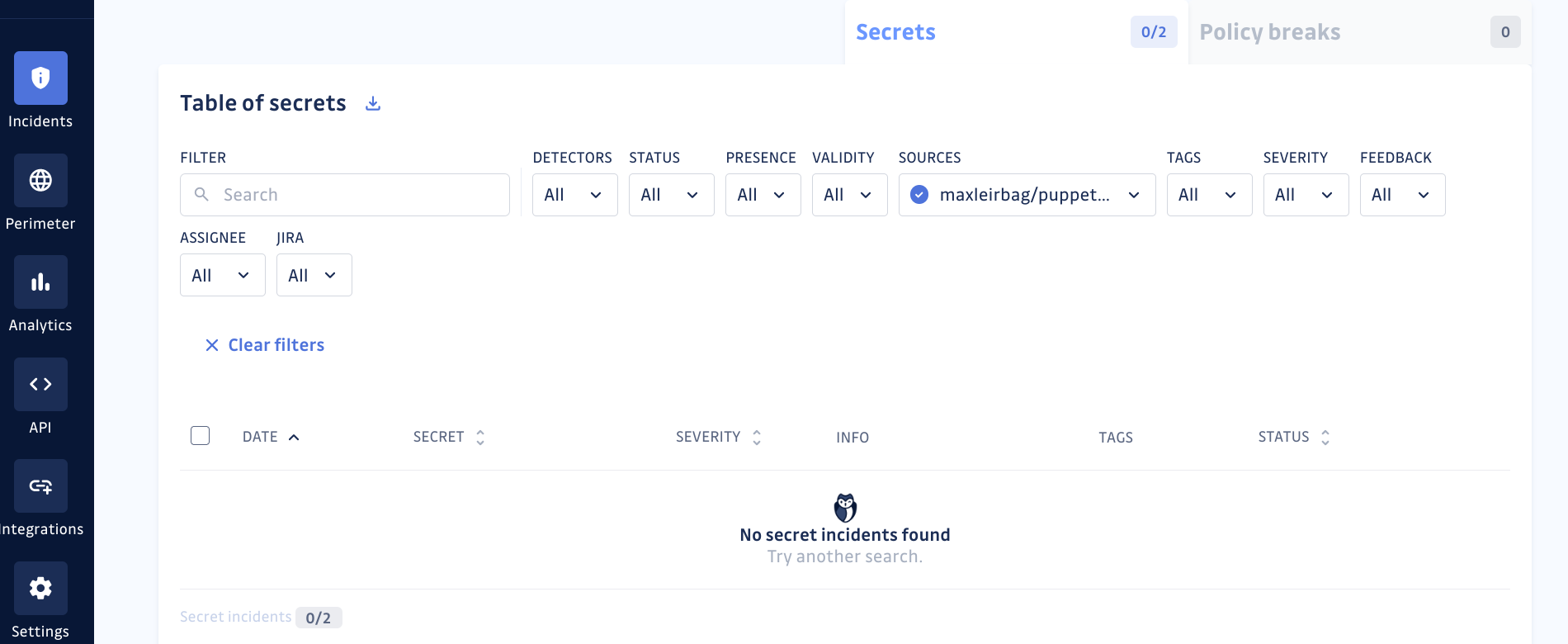
Task: Click the Info column header
Action: tap(852, 438)
